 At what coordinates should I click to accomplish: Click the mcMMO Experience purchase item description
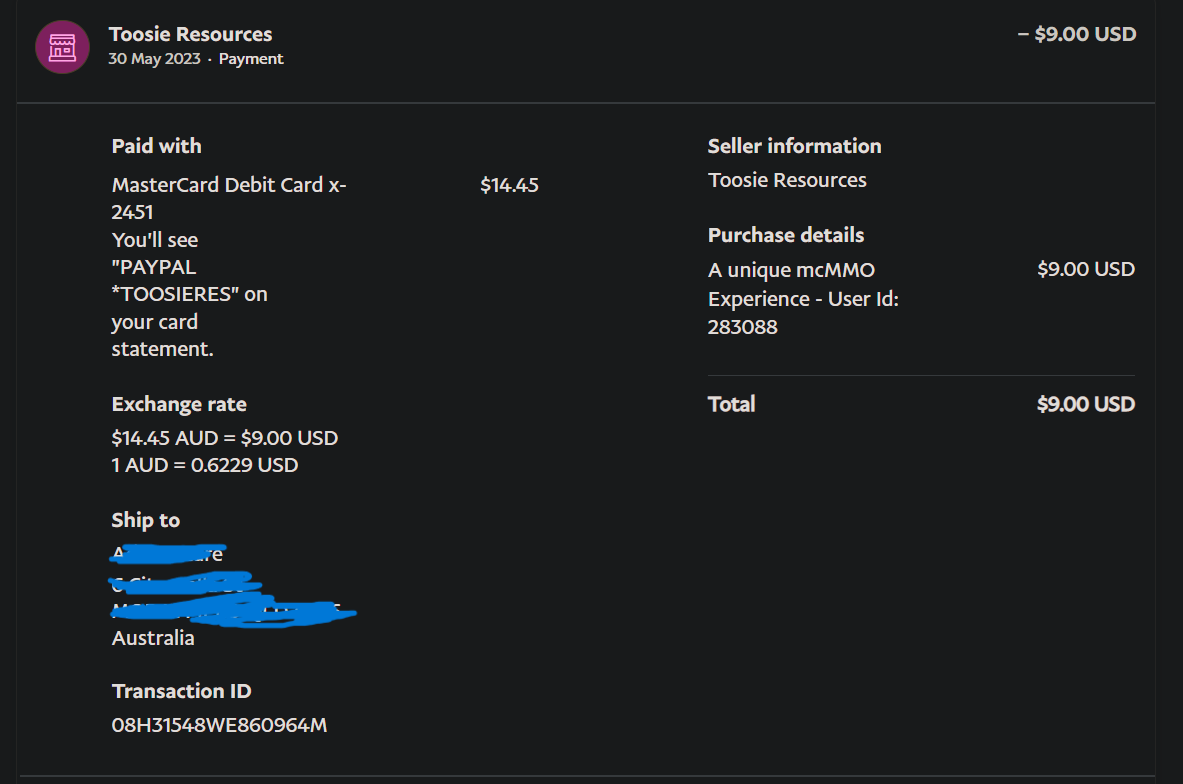803,298
